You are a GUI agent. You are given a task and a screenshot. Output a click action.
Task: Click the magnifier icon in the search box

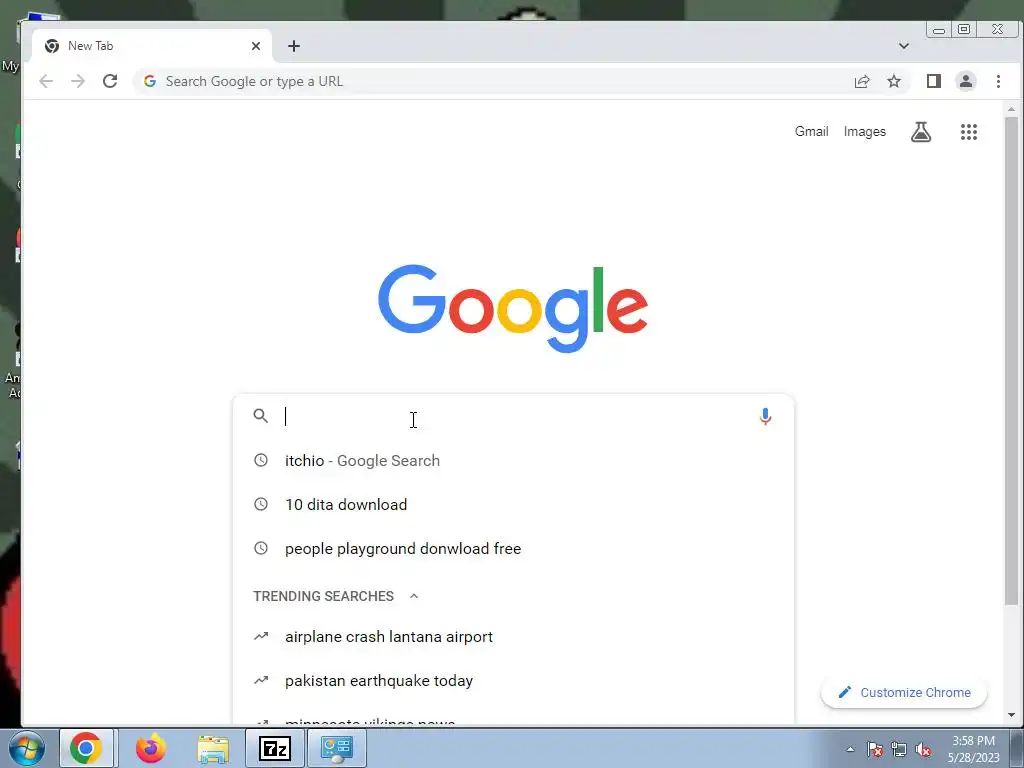coord(261,416)
